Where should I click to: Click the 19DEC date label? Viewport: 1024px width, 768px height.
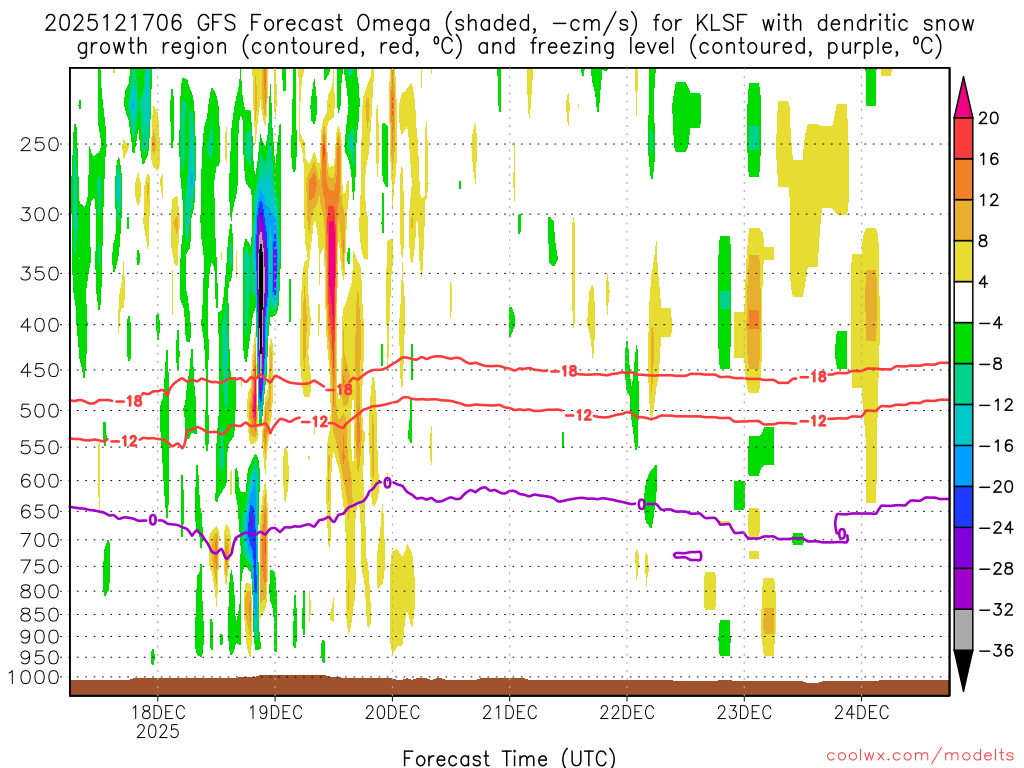(275, 712)
